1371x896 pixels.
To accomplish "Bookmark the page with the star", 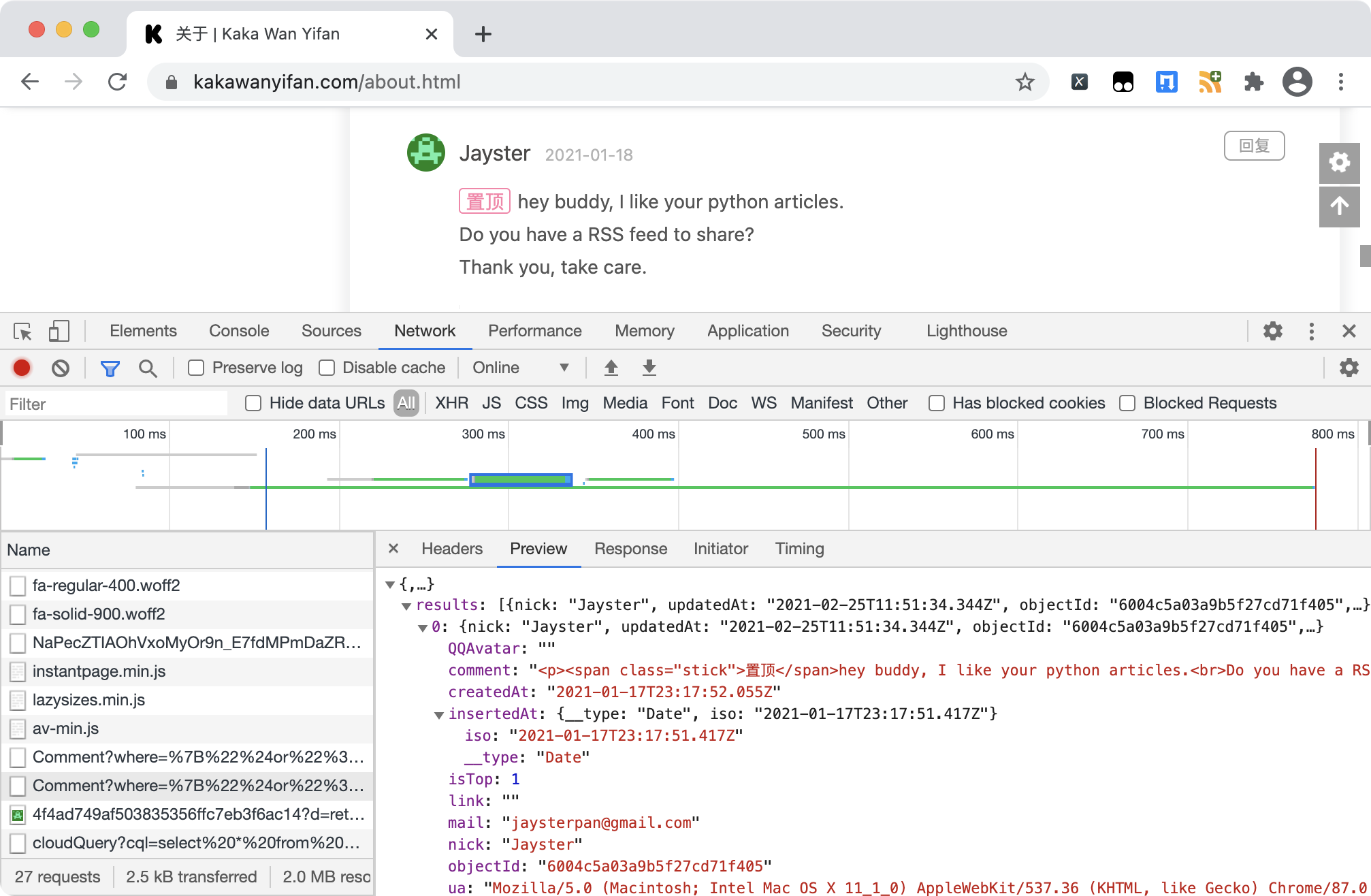I will coord(1023,82).
